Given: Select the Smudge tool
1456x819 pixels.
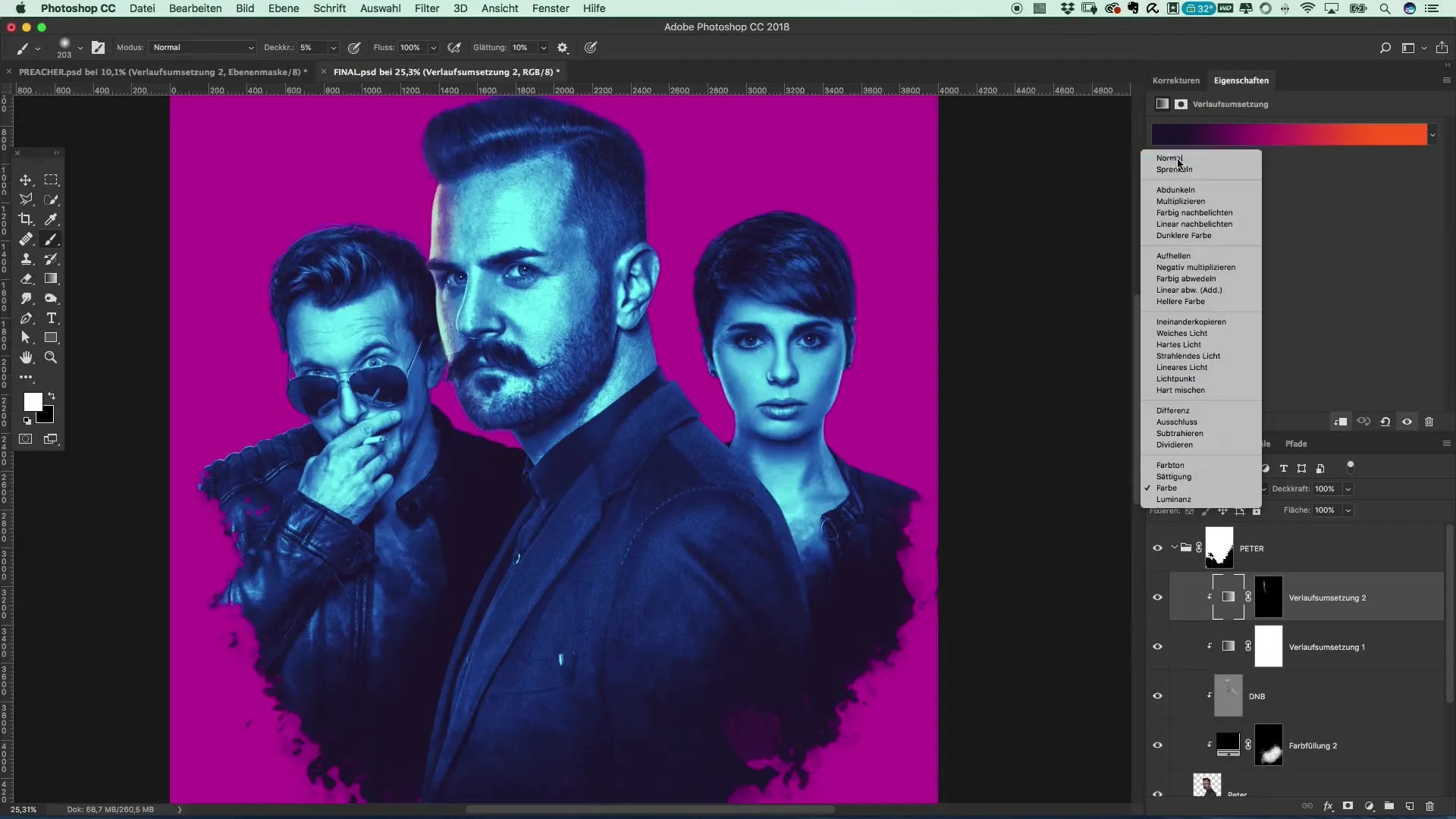Looking at the screenshot, I should (x=26, y=298).
